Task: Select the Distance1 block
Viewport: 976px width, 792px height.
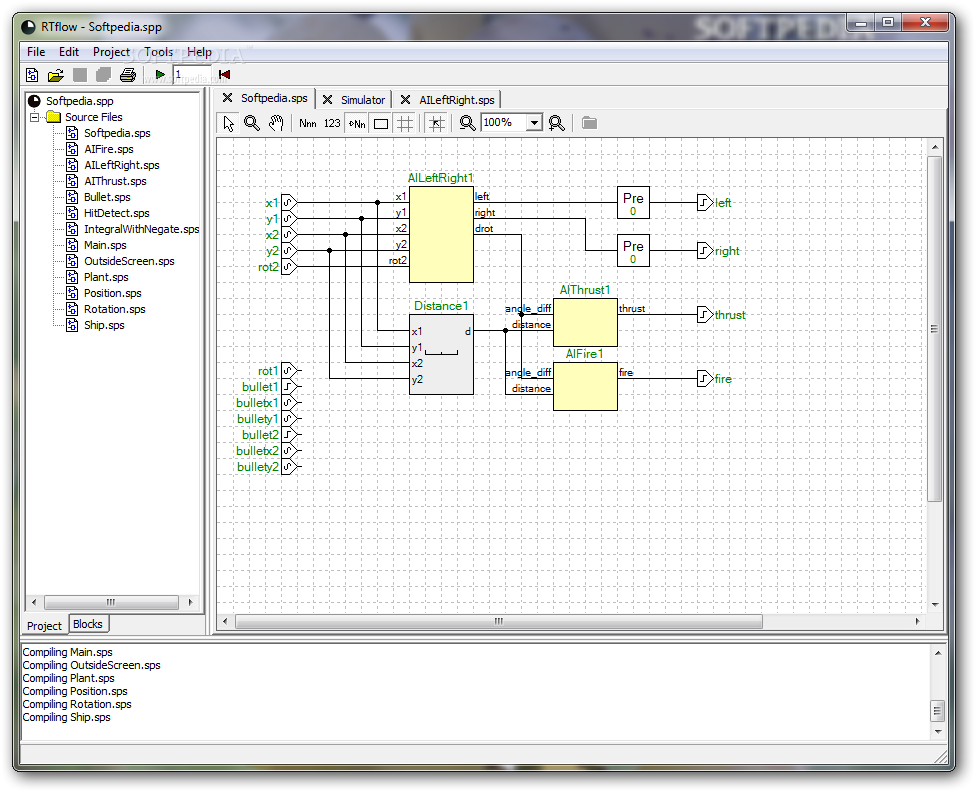Action: [x=441, y=354]
